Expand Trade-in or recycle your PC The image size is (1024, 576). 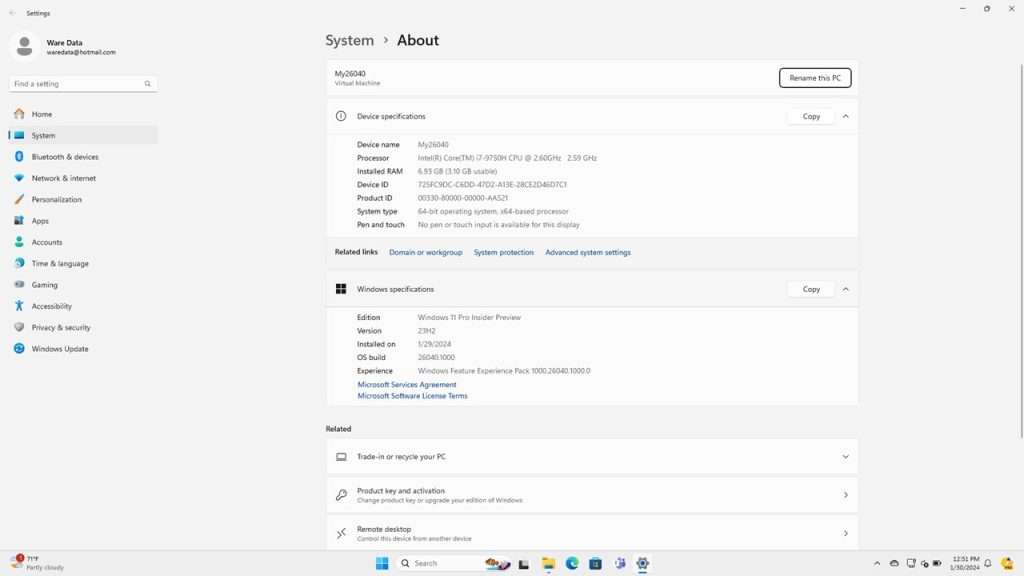point(592,457)
